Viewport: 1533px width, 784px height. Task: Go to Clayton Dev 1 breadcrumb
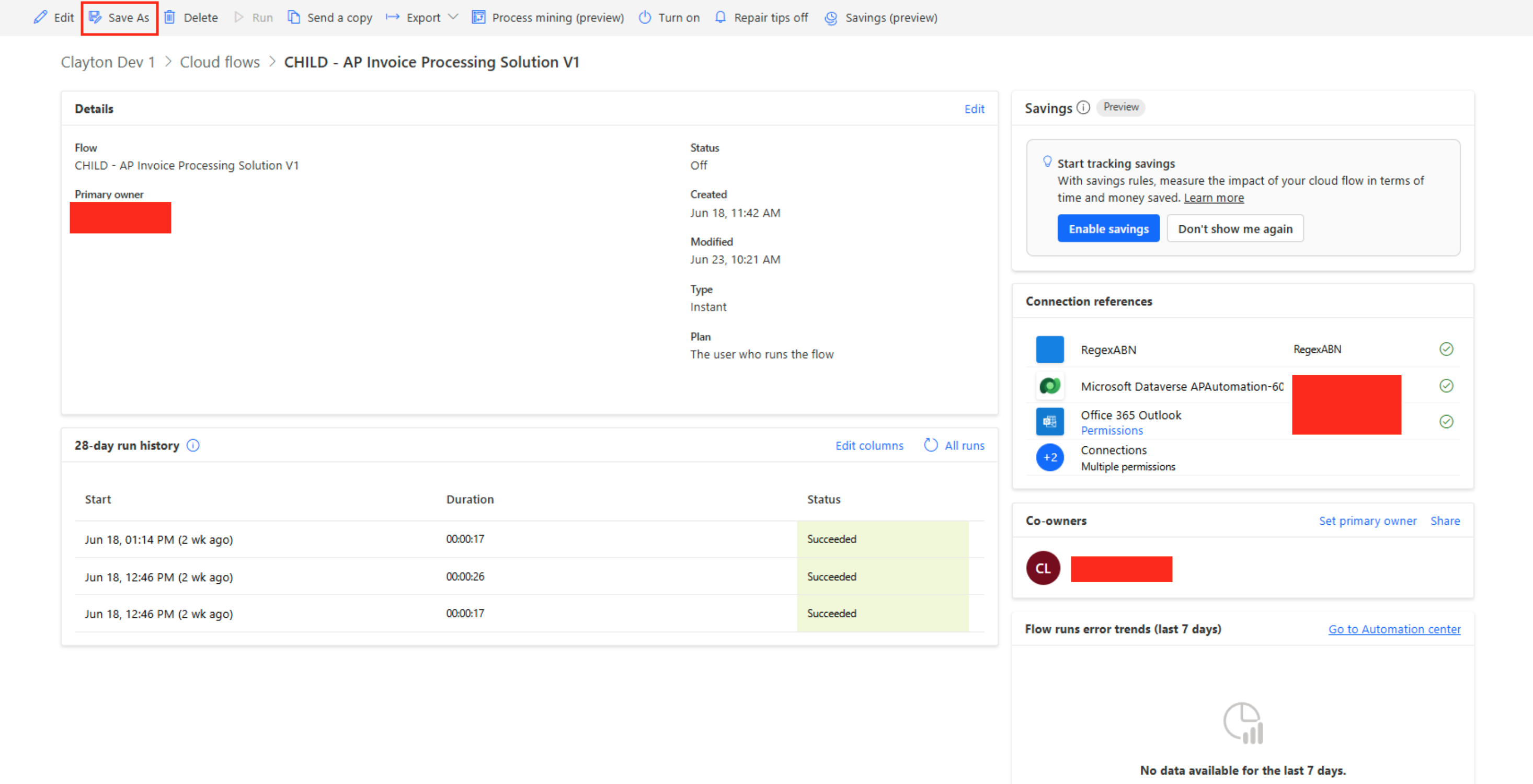[x=108, y=62]
